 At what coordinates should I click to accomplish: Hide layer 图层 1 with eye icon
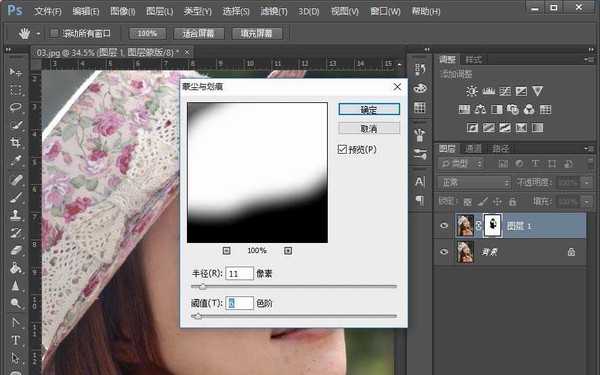click(444, 226)
